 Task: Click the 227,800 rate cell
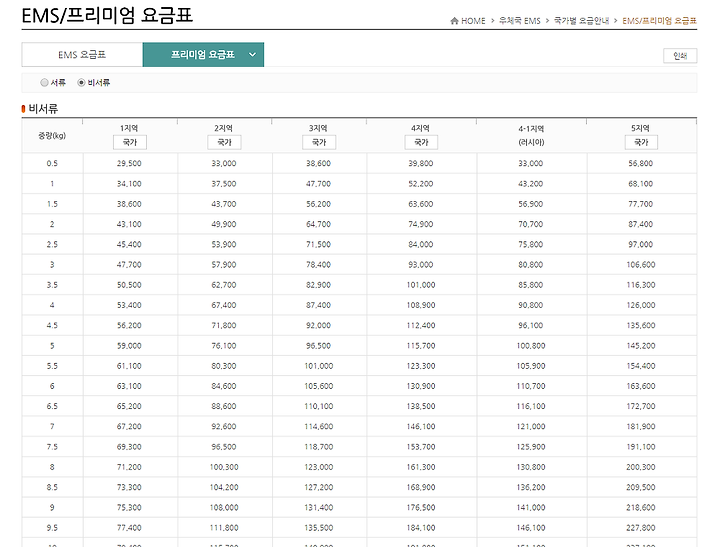pos(641,528)
